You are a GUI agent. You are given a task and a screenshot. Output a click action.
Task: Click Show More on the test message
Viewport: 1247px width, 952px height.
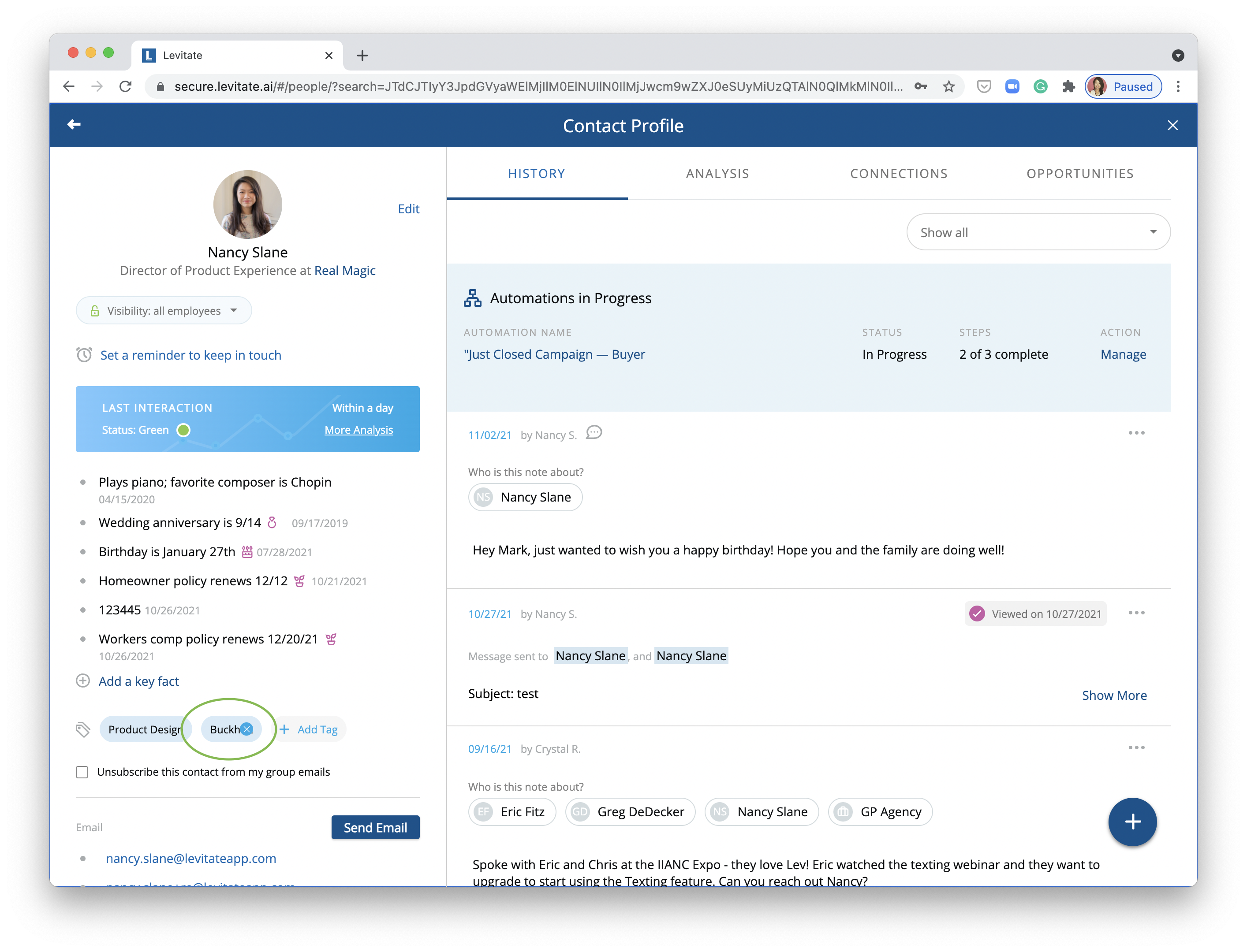[x=1114, y=695]
